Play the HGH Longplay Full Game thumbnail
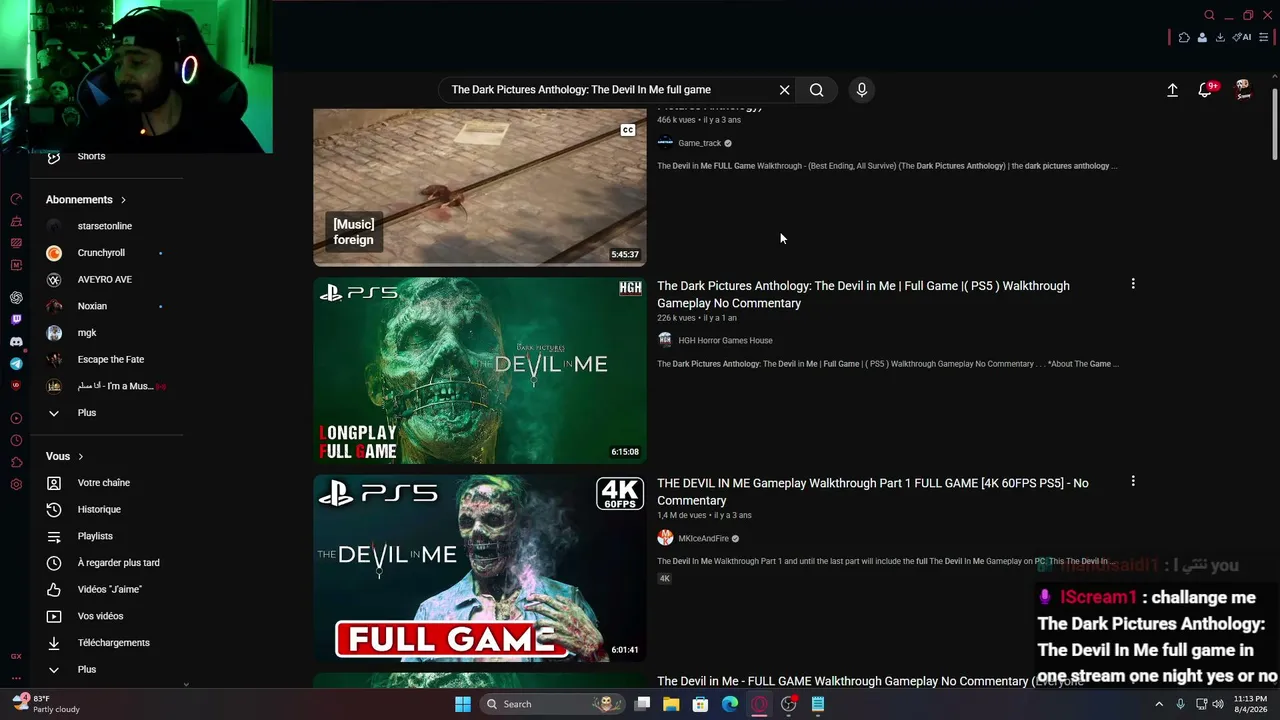Screen dimensions: 1280x720 point(480,370)
